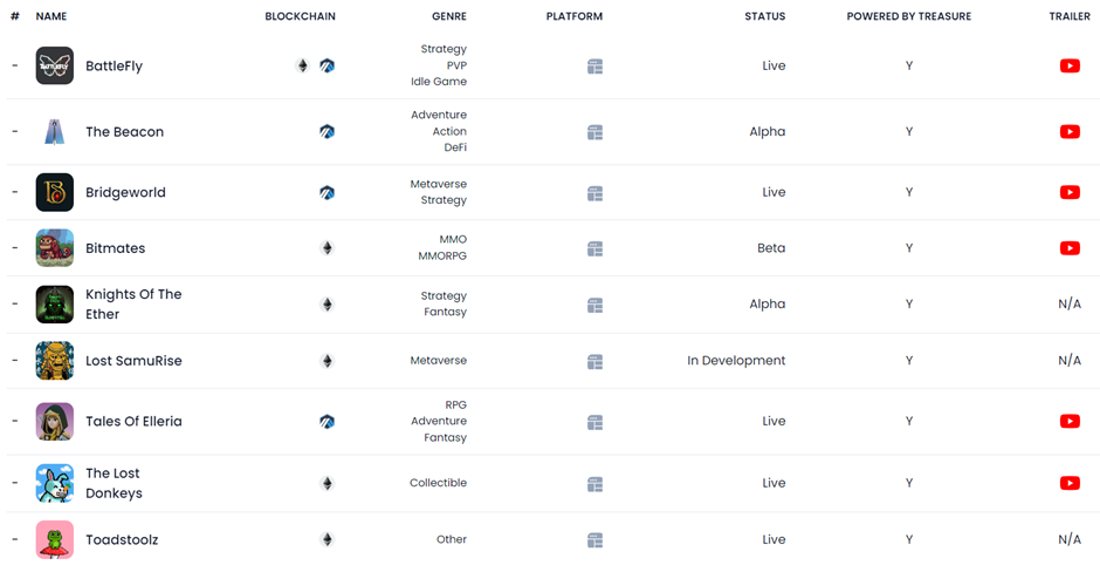
Task: Watch The Lost Donkeys trailer
Action: (1069, 483)
